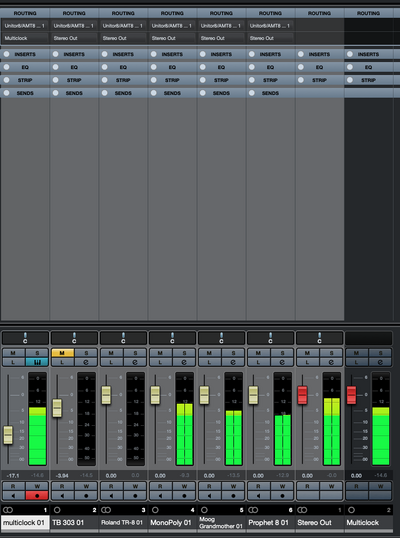Open Stereo Out output routing on MonoPoly 01
Image resolution: width=400 pixels, height=538 pixels.
[x=172, y=38]
